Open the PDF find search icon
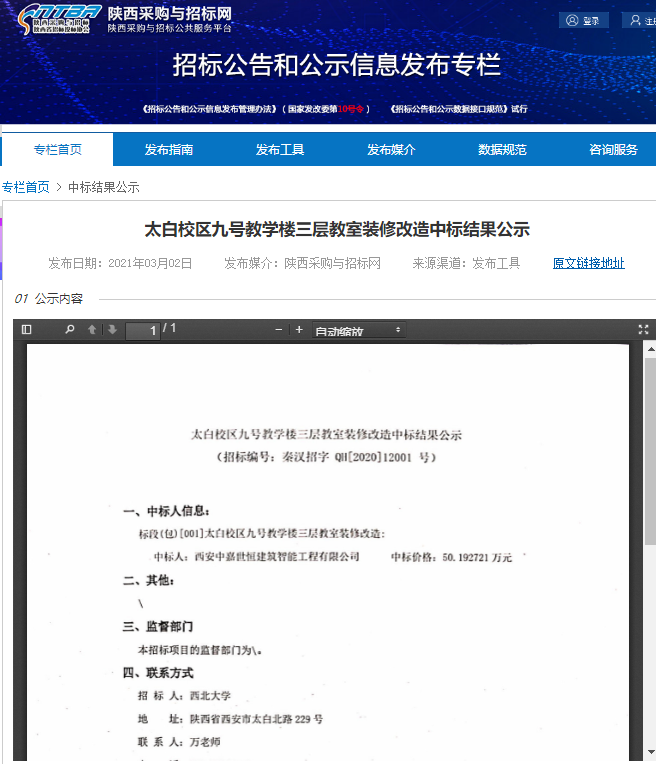 click(70, 329)
